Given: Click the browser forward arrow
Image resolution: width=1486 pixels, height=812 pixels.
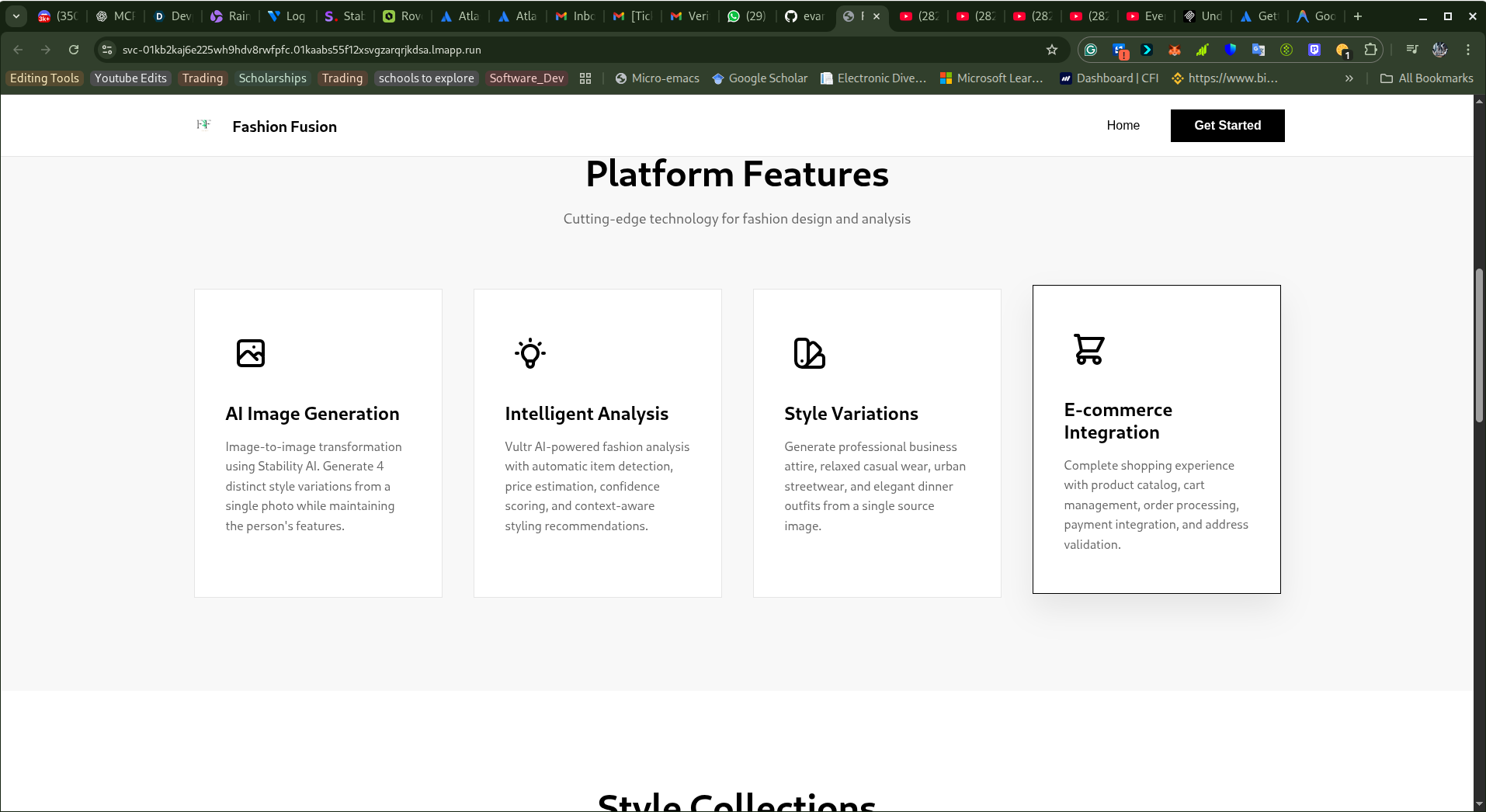Looking at the screenshot, I should pyautogui.click(x=46, y=50).
